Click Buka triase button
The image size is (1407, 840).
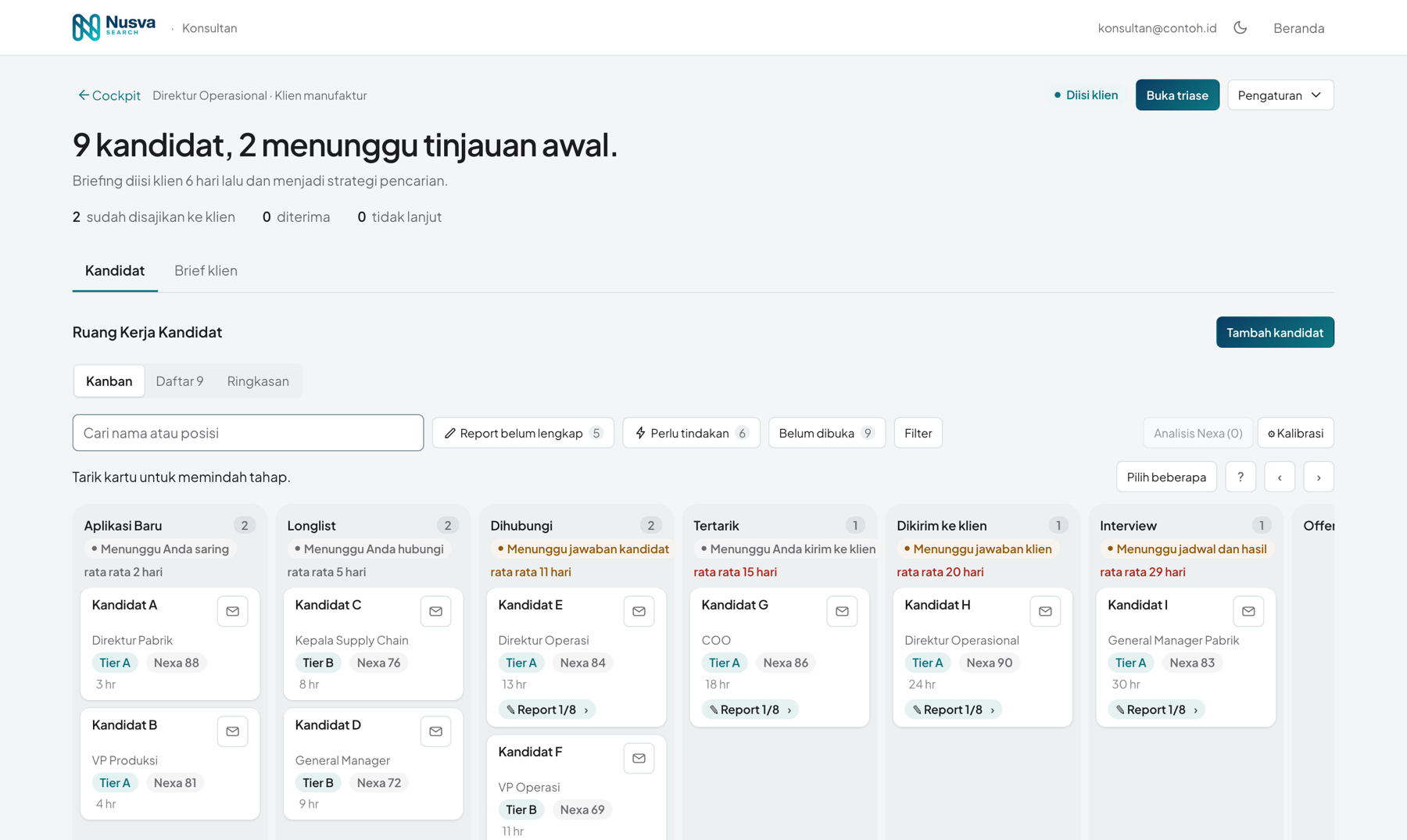[1177, 95]
